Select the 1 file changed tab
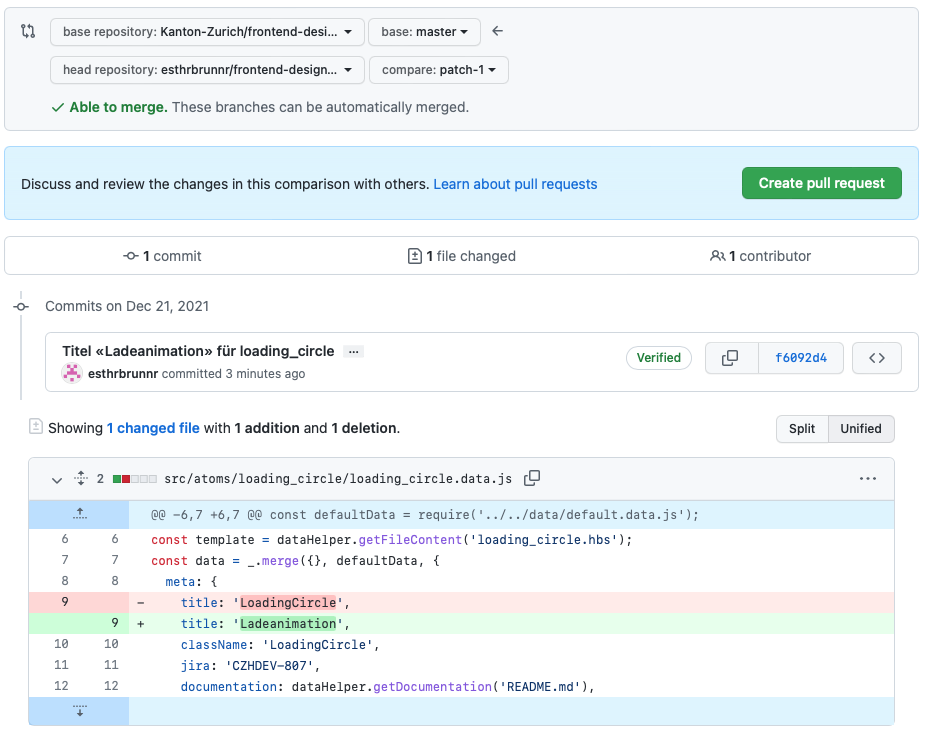Viewport: 927px width, 738px height. [x=462, y=256]
